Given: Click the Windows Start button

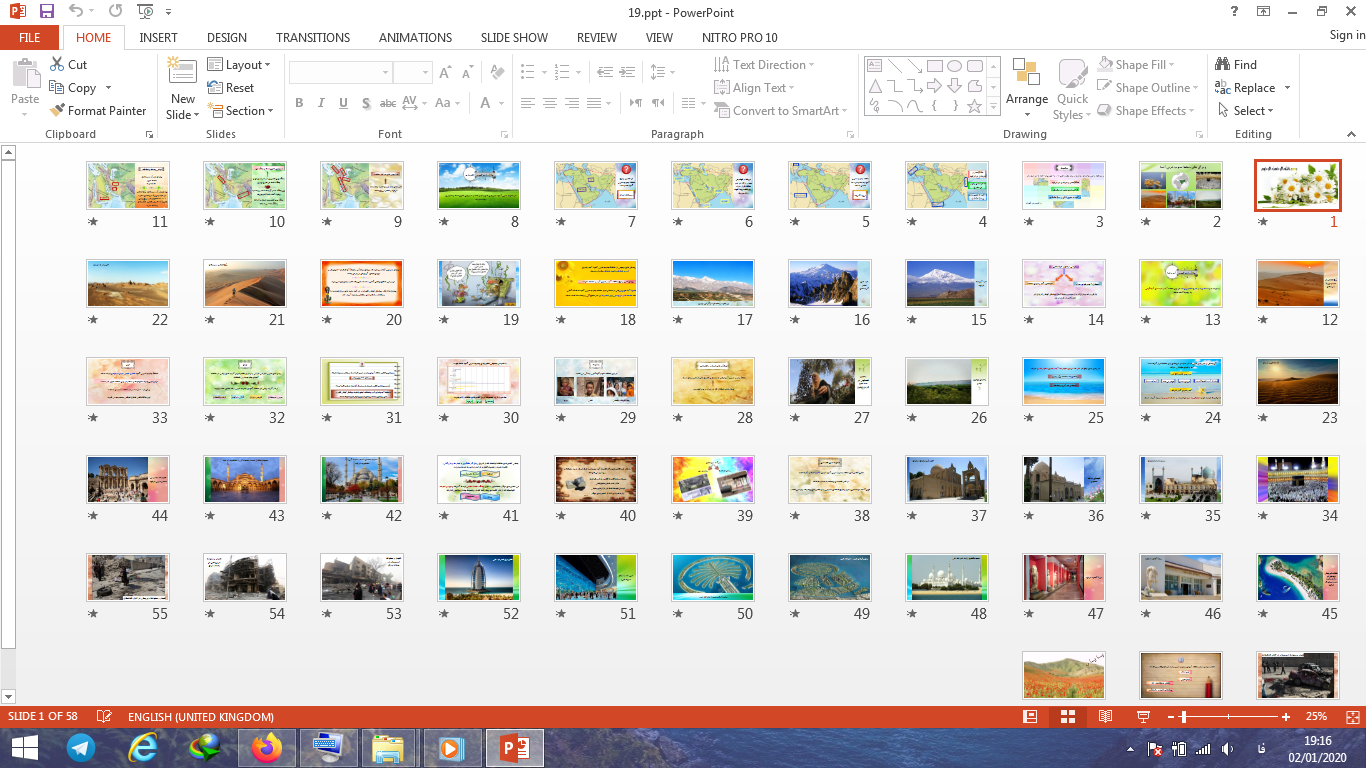Looking at the screenshot, I should pos(24,747).
